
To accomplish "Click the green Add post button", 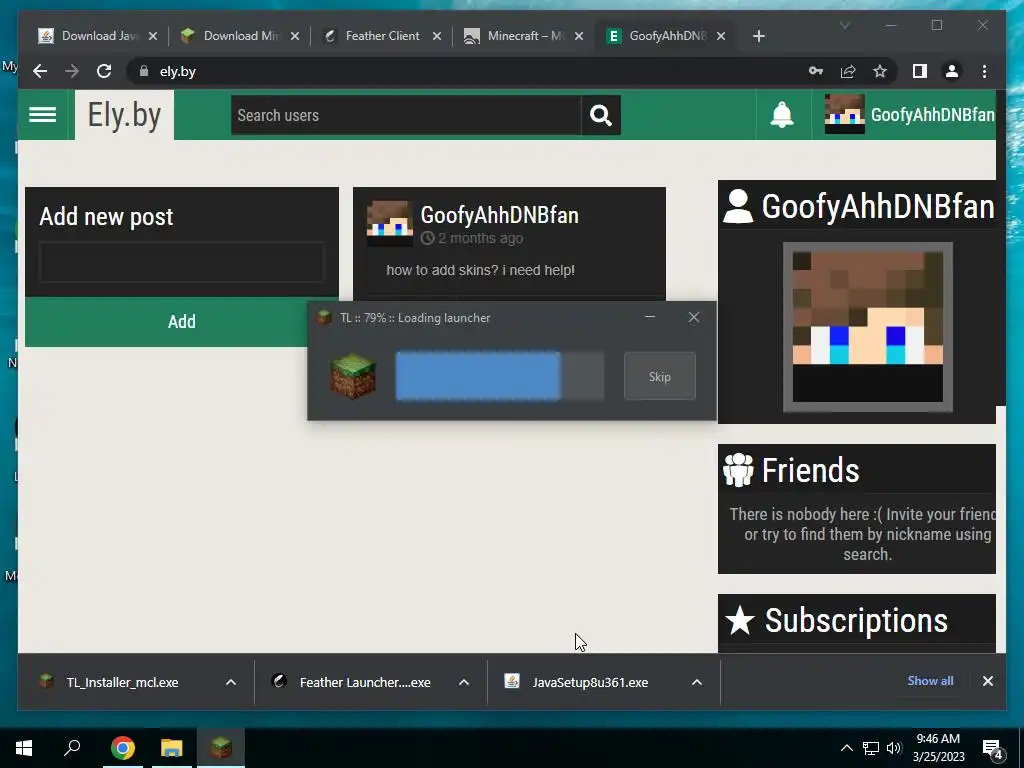I will click(182, 321).
